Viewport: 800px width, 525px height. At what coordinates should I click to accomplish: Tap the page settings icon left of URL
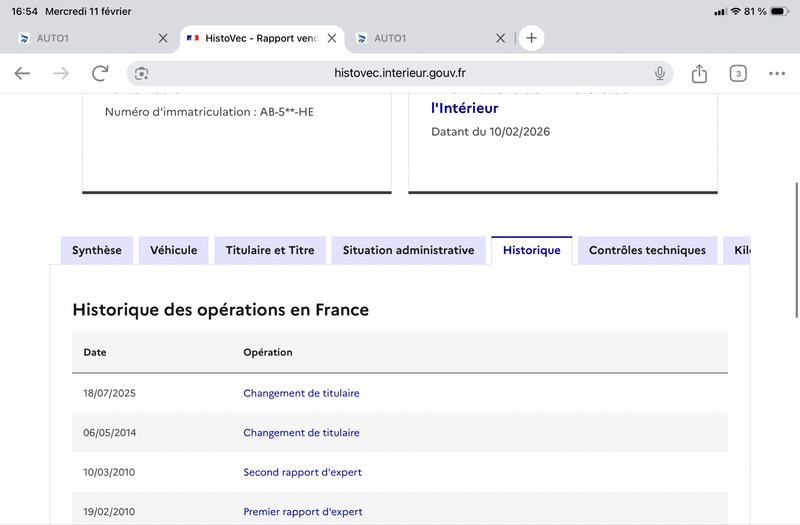click(142, 73)
